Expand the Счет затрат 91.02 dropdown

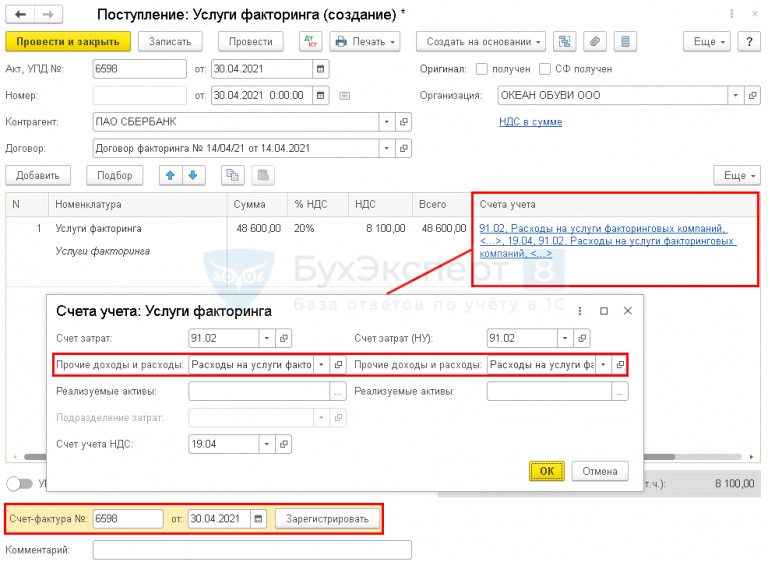point(266,338)
